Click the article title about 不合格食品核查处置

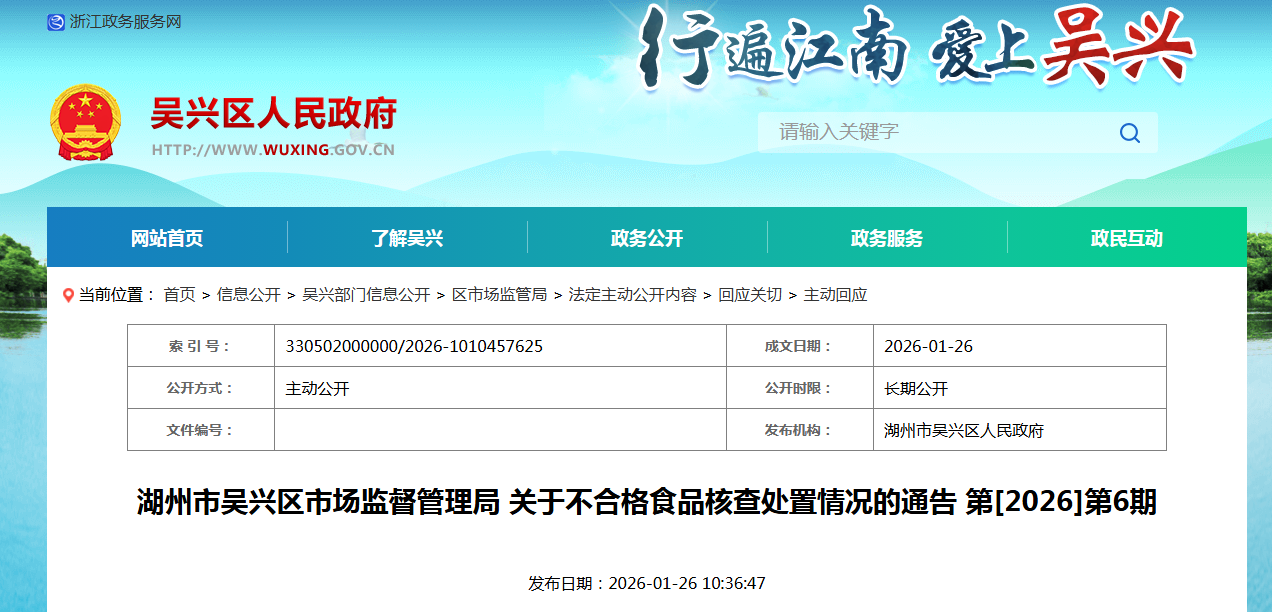point(647,502)
